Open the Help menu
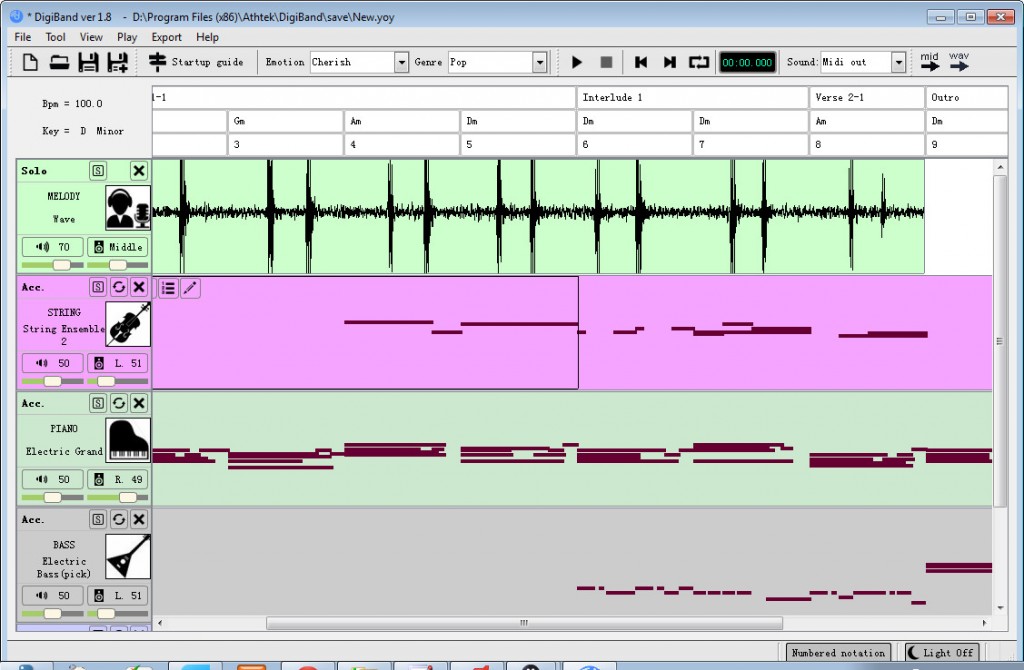This screenshot has height=670, width=1024. (x=207, y=37)
